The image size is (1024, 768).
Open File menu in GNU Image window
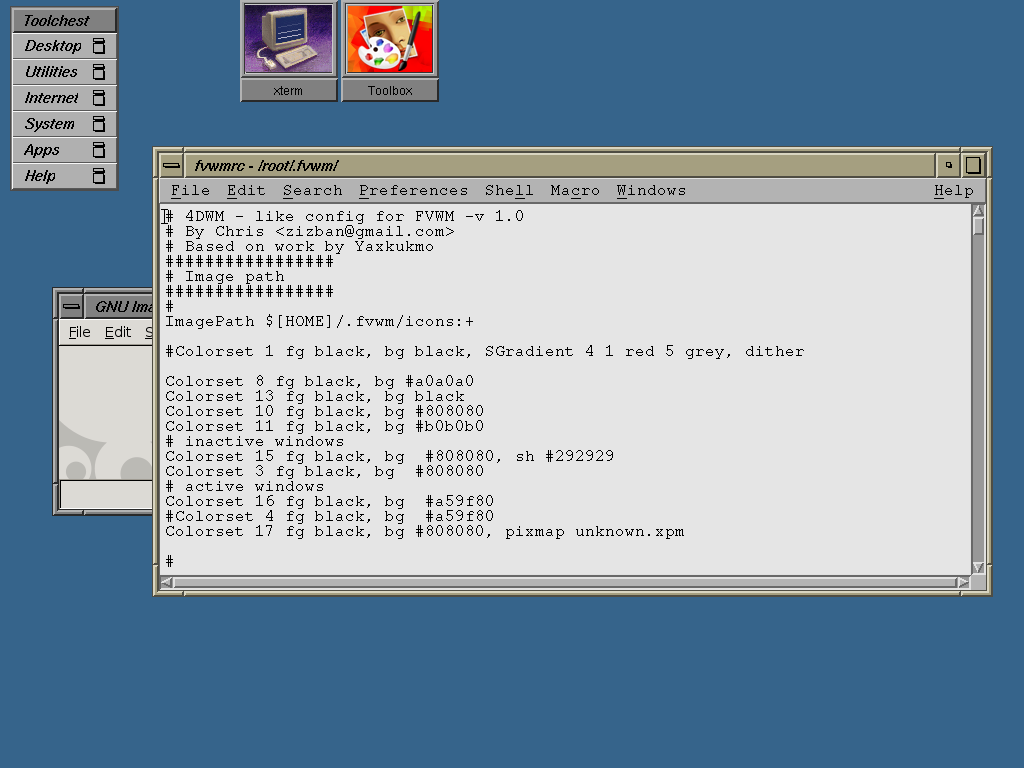80,332
